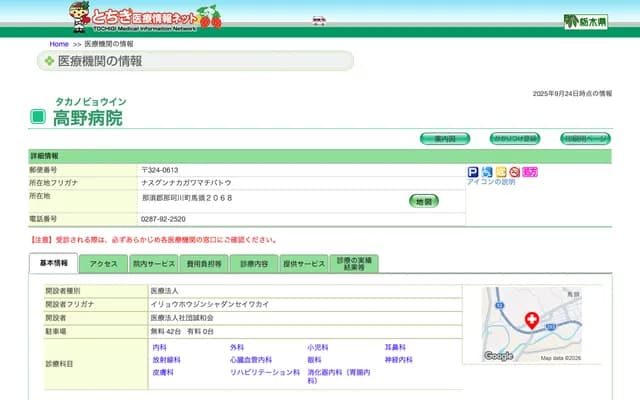640x400 pixels.
Task: Click the yellow facility icon beside wheelchair icon
Action: pos(501,172)
